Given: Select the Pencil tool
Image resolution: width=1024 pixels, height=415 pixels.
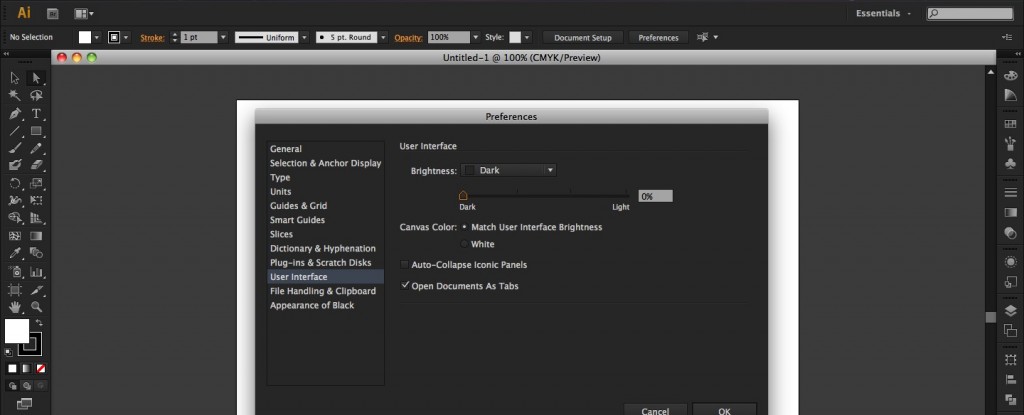Looking at the screenshot, I should [x=37, y=148].
